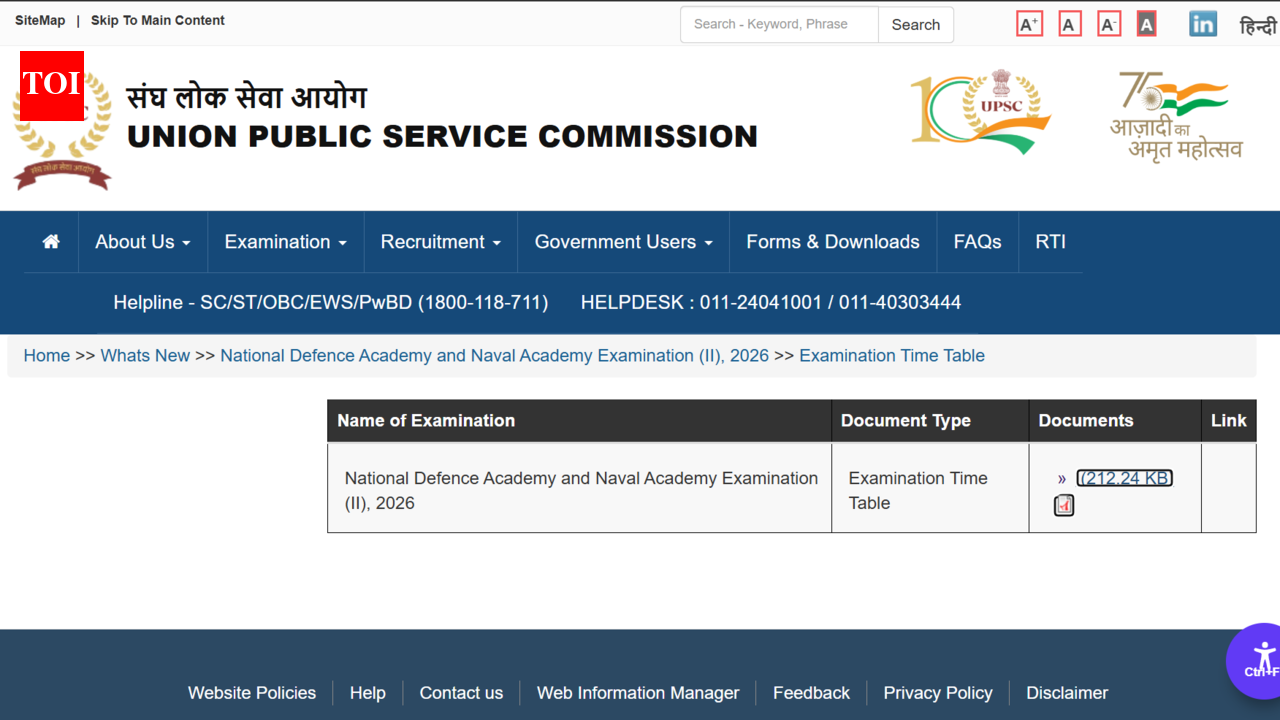1280x720 pixels.
Task: Click Azadi Ka Amrit Mahotsav logo
Action: 1176,116
